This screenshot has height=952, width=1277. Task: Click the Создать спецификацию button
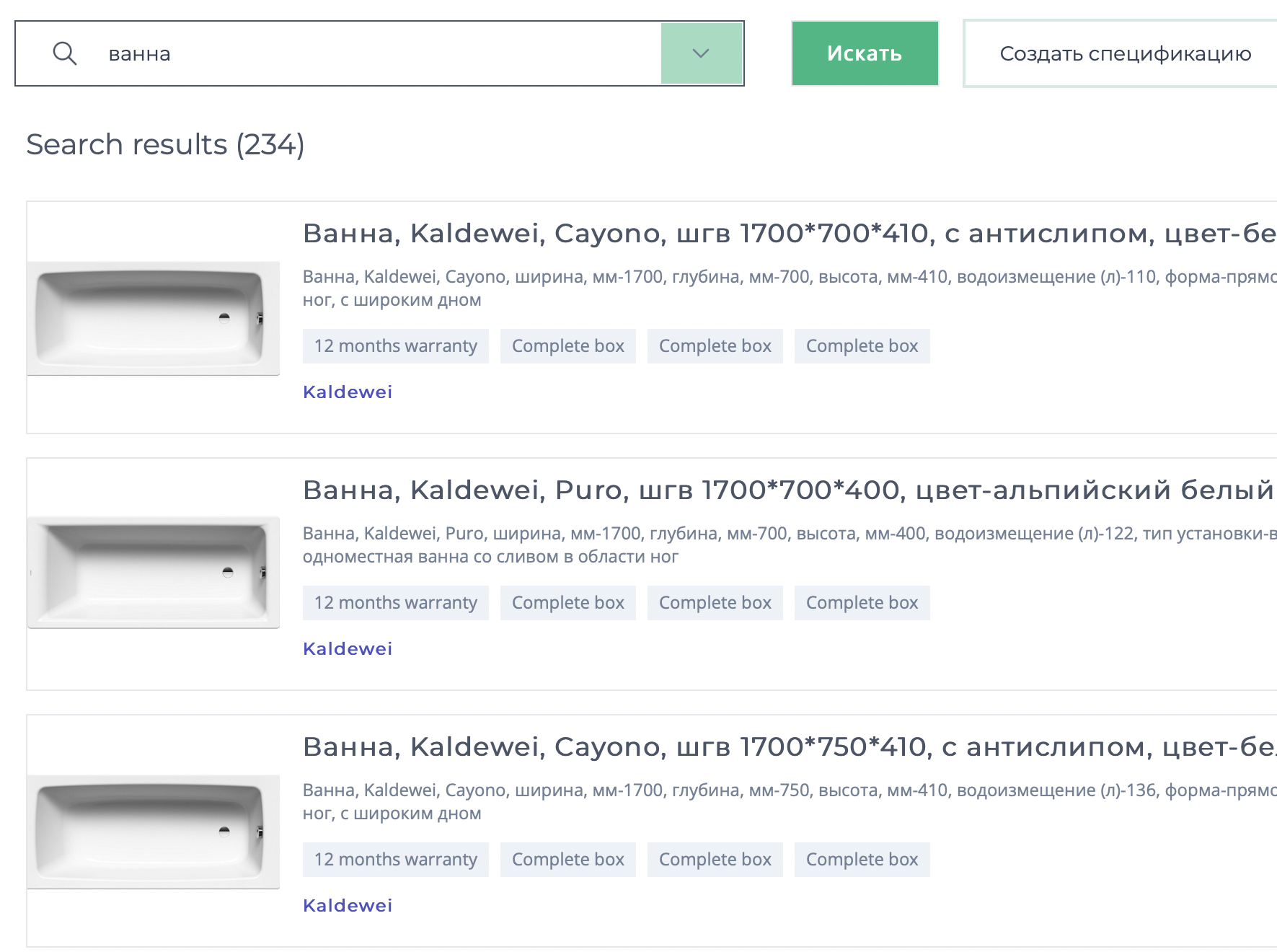(x=1125, y=53)
